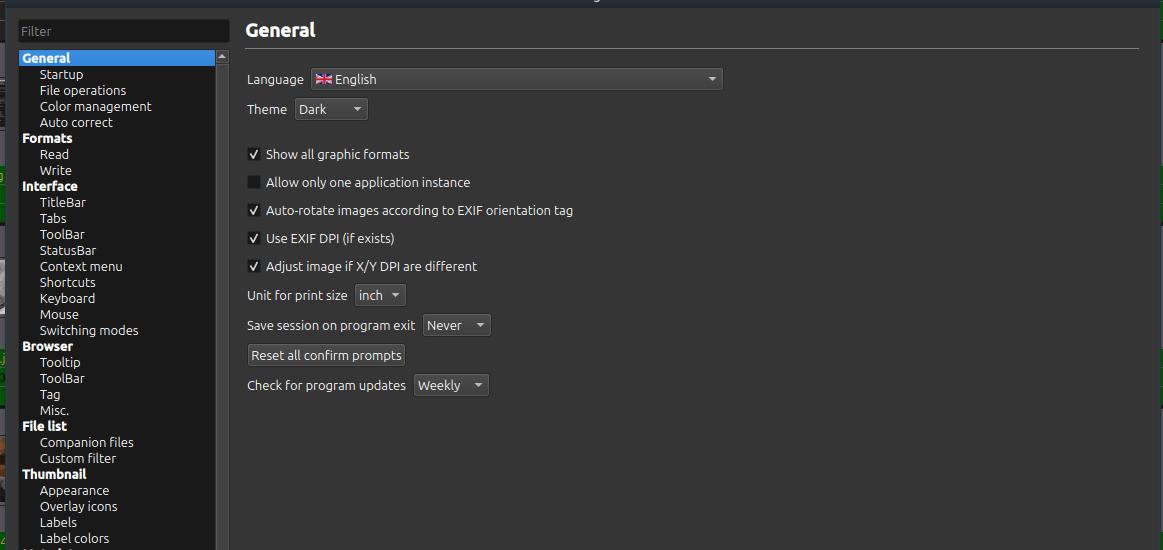Click in the Filter search field
1163x550 pixels.
(x=124, y=31)
